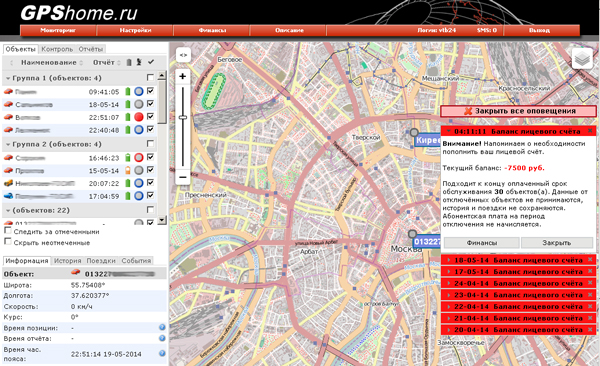The image size is (600, 366).
Task: Click the X icon on Закрыть все оповещения
Action: click(x=468, y=111)
